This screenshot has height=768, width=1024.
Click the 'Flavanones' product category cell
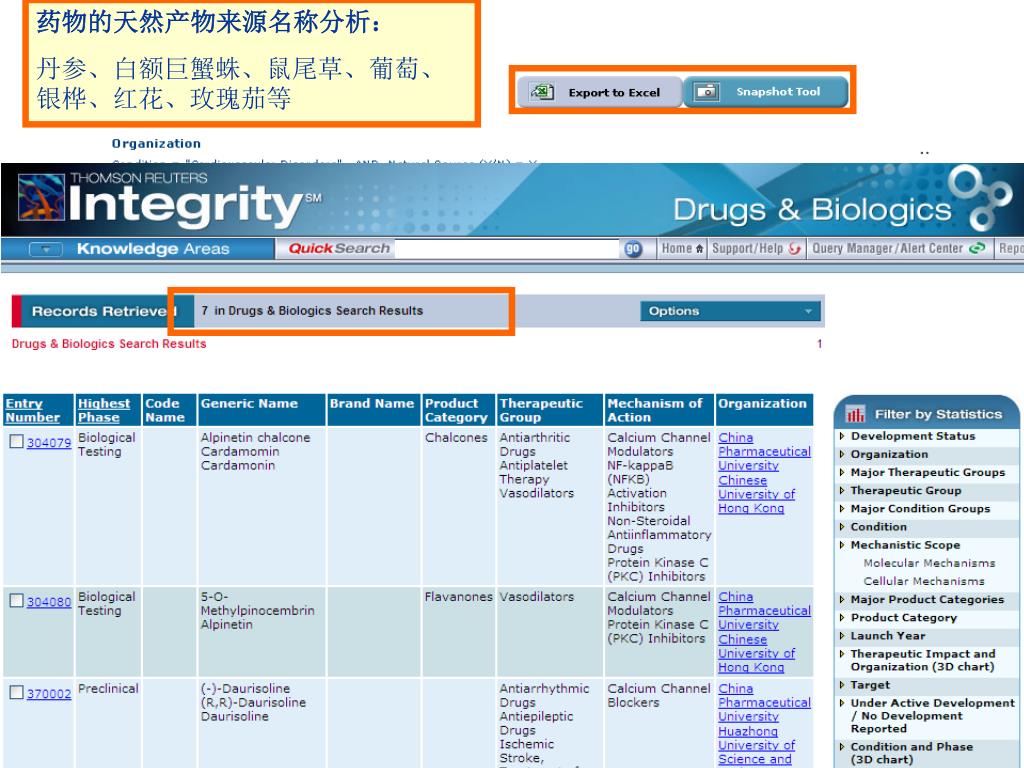point(458,596)
